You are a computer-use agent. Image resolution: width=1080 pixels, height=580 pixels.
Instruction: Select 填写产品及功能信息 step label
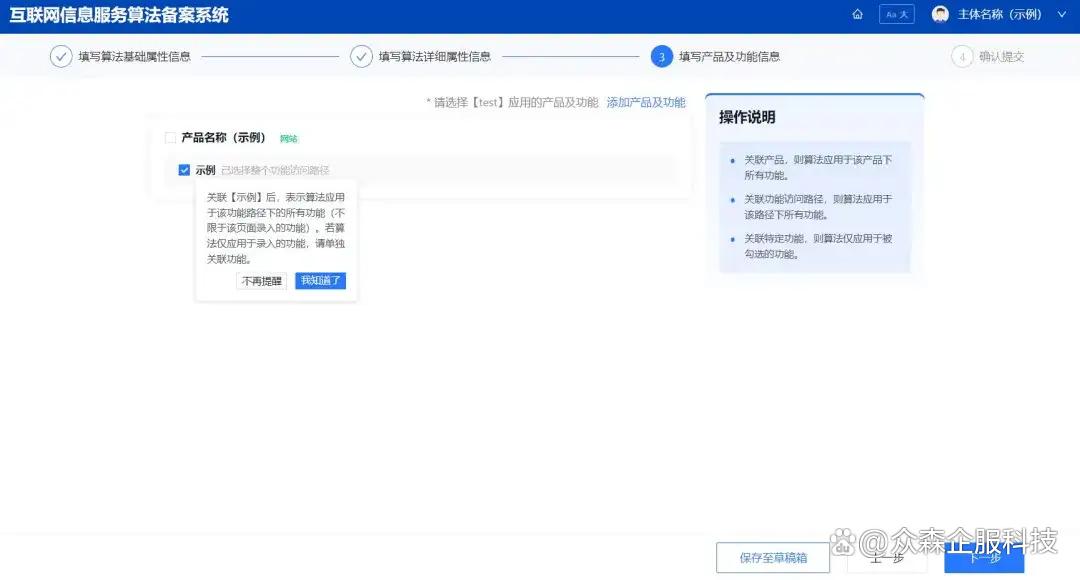point(729,56)
